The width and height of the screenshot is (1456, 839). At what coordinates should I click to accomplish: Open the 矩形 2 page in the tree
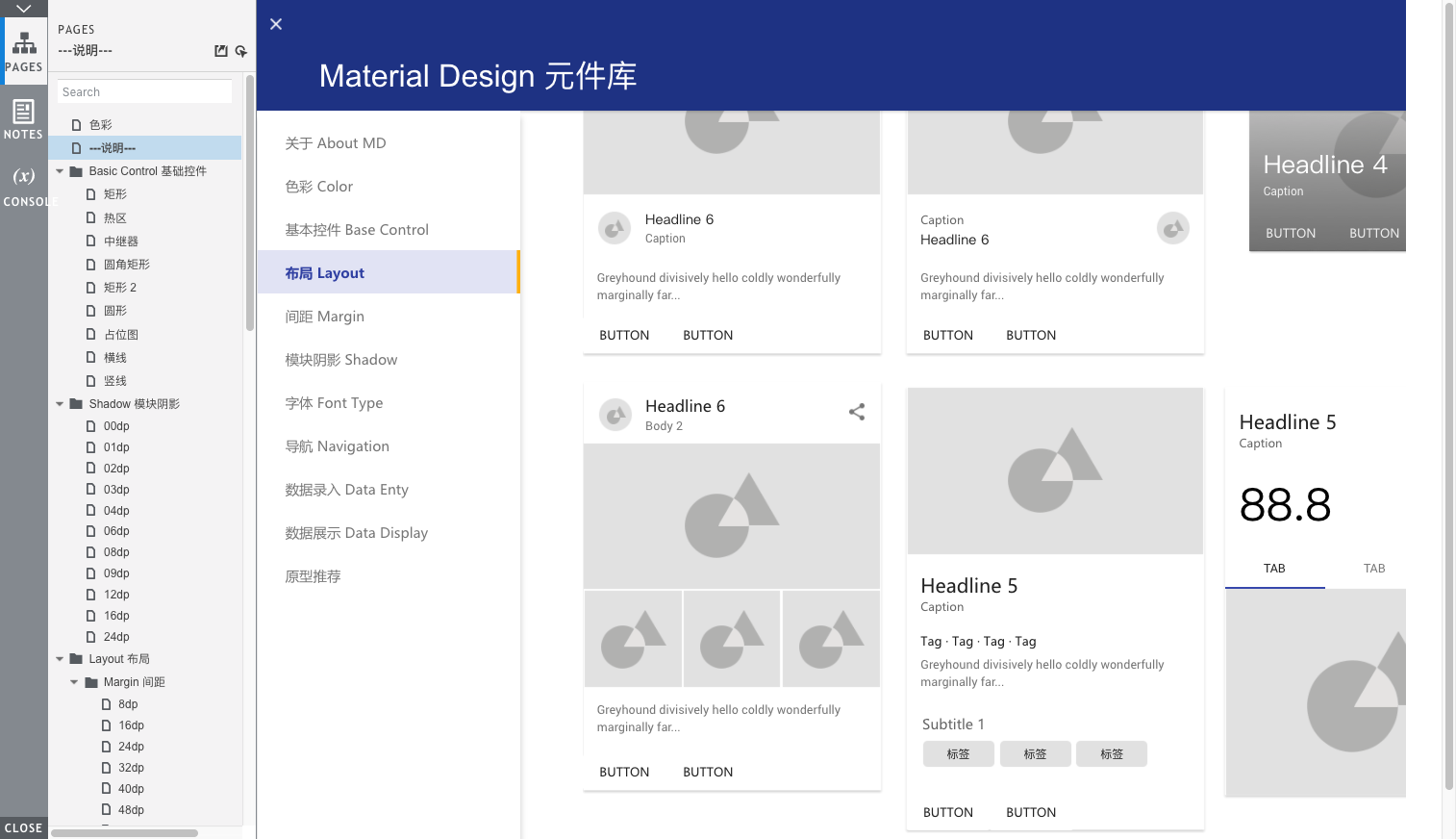(120, 288)
